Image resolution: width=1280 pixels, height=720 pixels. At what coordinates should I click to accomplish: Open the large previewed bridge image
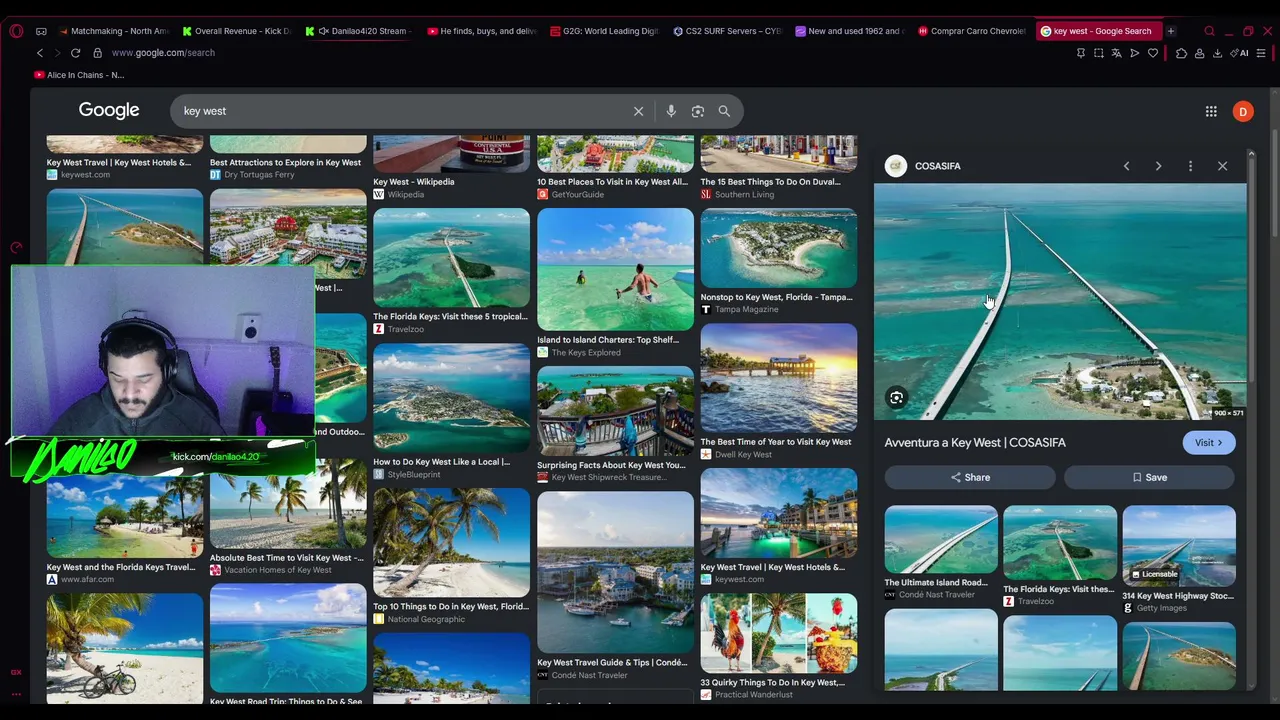(x=1060, y=301)
